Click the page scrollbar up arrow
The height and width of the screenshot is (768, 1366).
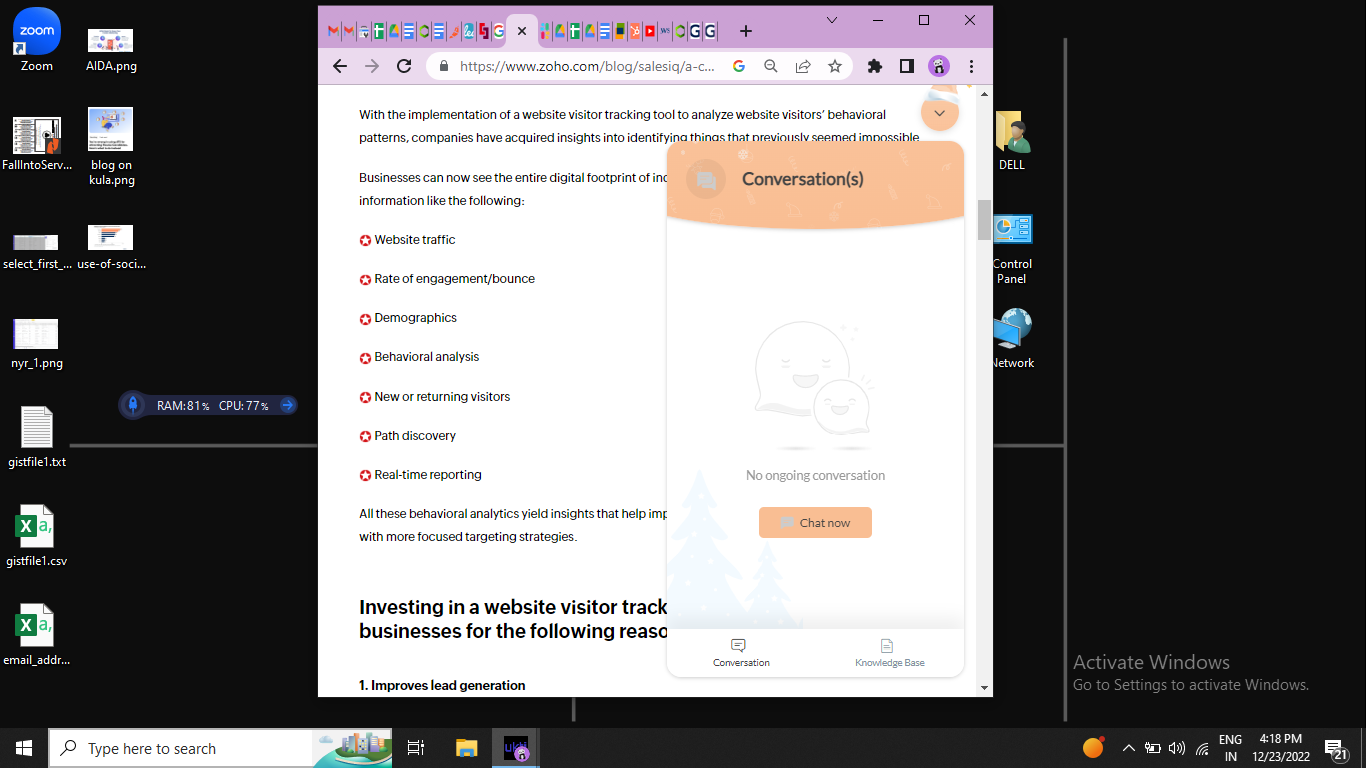click(x=984, y=94)
